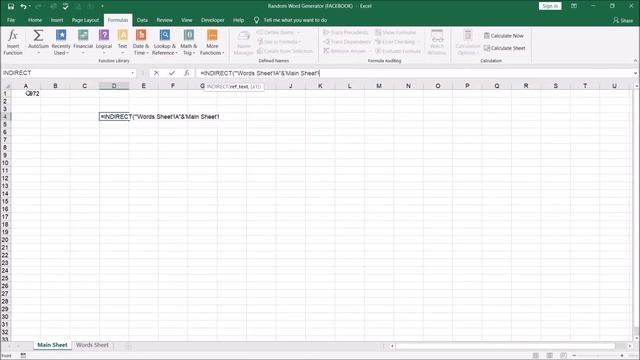
Task: Click cell A1 containing 872
Action: pyautogui.click(x=26, y=93)
